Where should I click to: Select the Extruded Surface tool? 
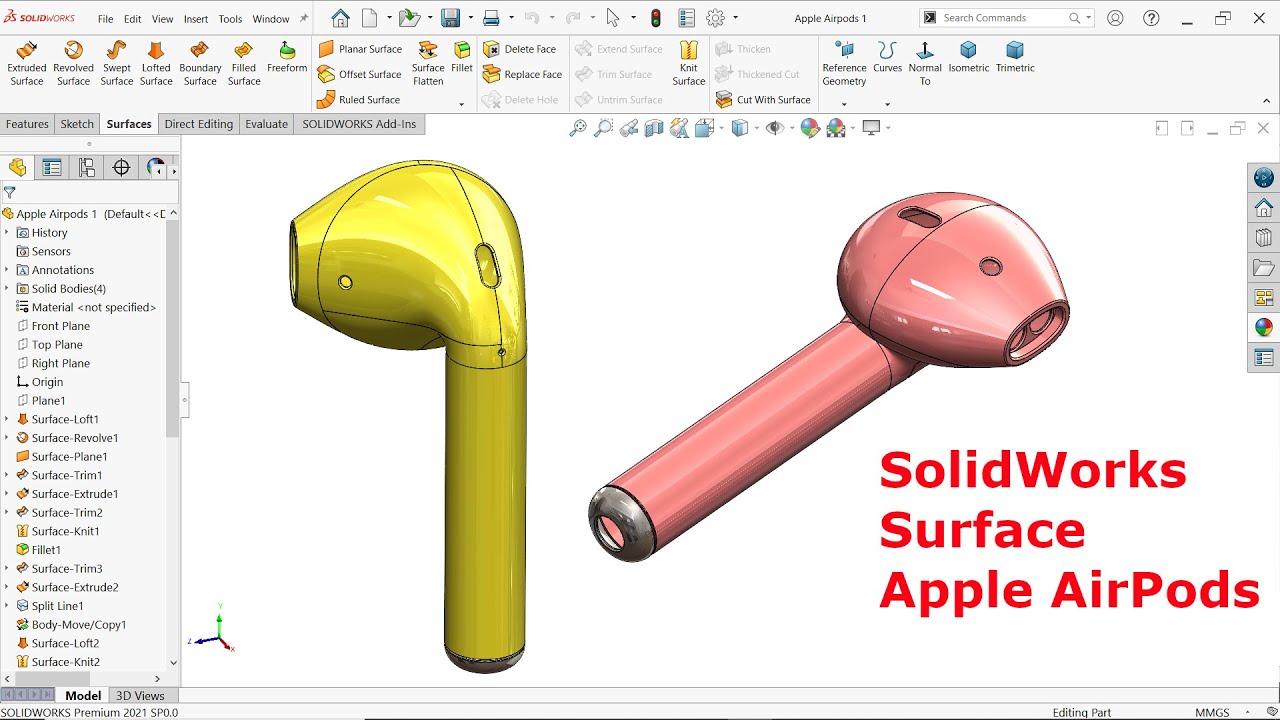click(27, 63)
